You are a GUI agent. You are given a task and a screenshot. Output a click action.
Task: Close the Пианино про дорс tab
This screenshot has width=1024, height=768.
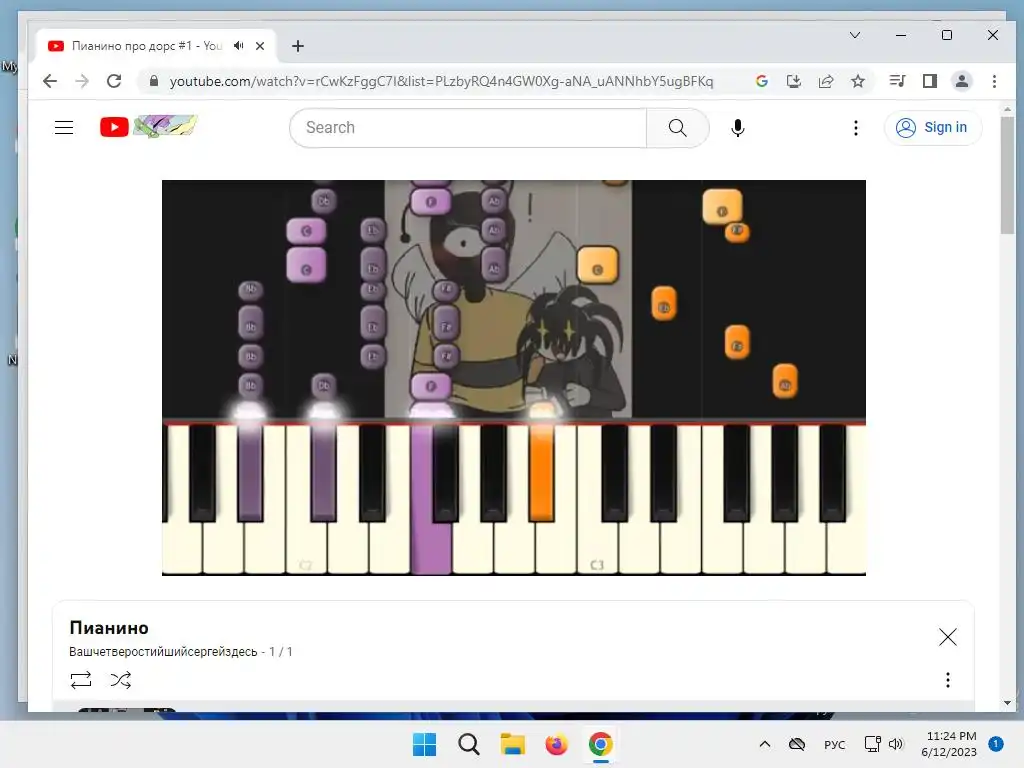pos(260,46)
